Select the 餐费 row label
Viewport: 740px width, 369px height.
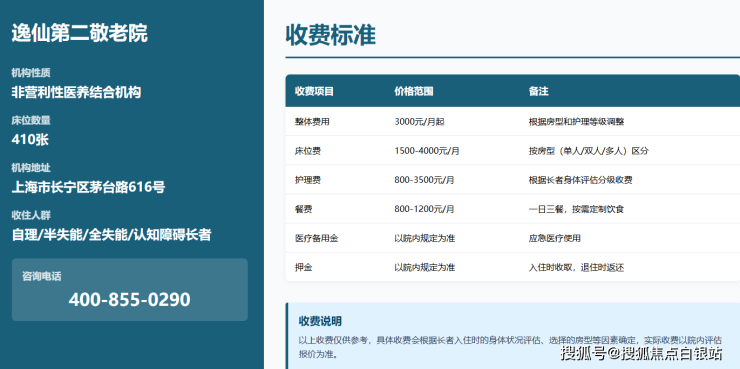[x=303, y=209]
